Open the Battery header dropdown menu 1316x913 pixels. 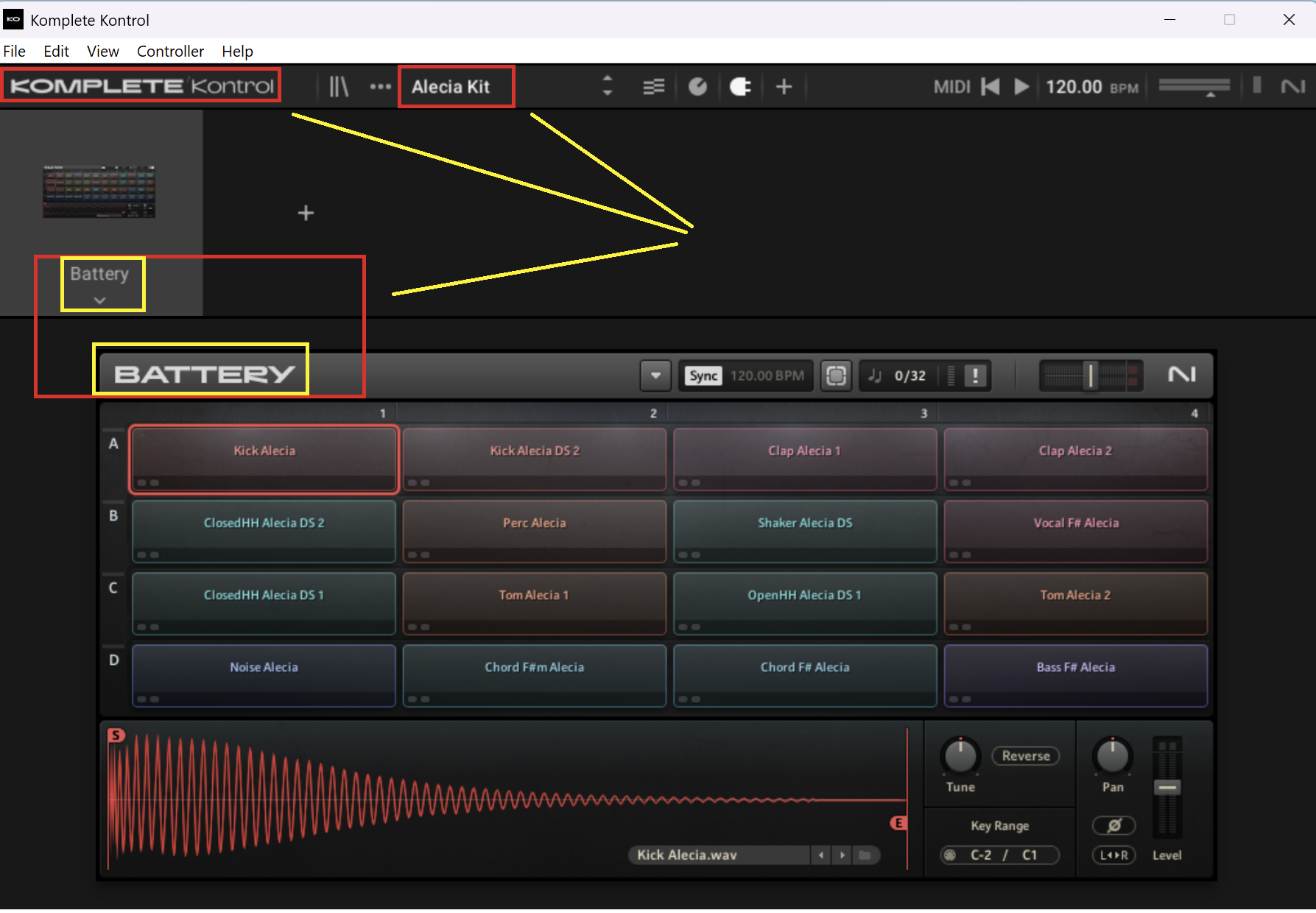[x=655, y=376]
